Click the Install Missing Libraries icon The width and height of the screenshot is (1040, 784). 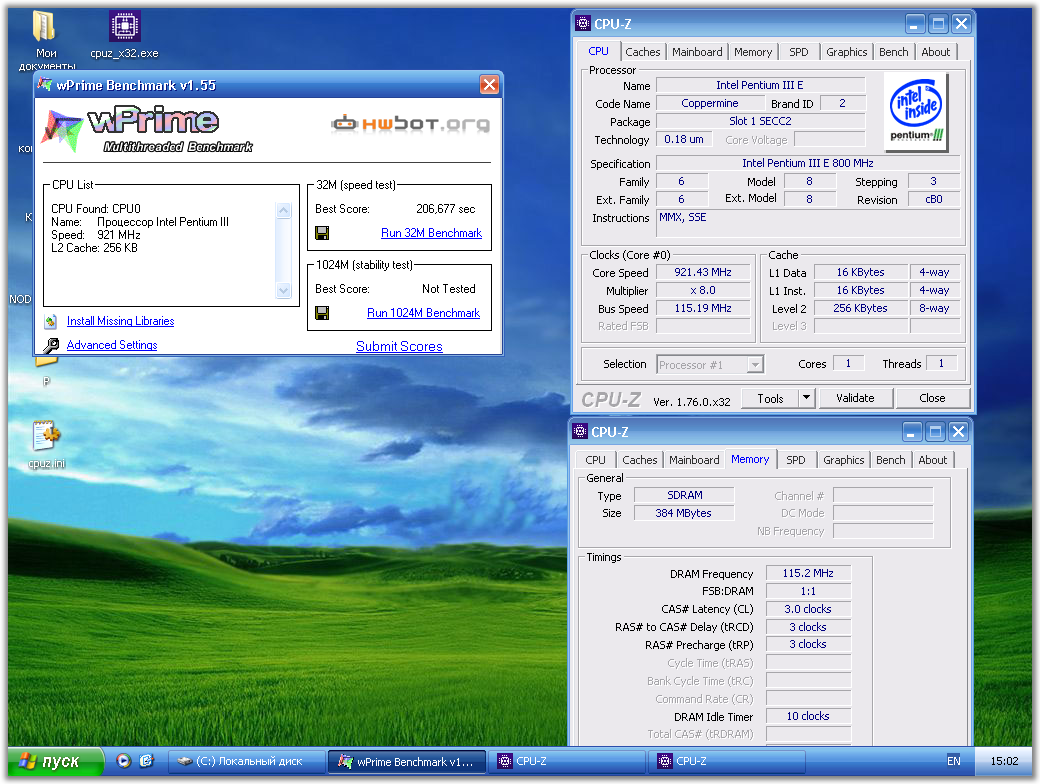click(x=51, y=322)
